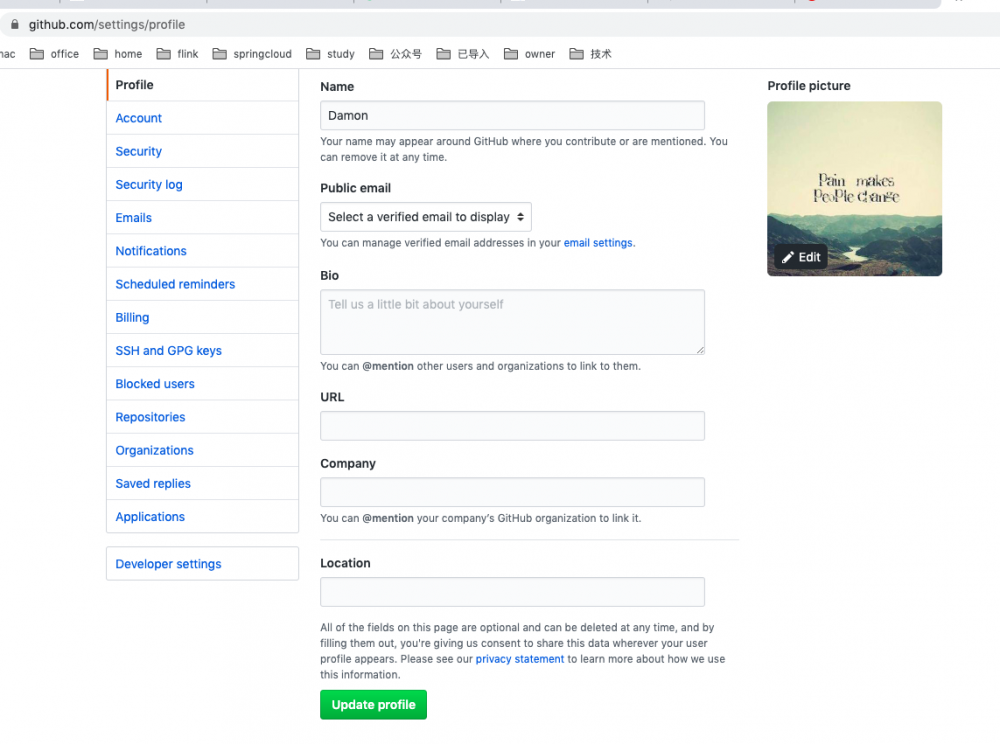The height and width of the screenshot is (744, 1000).
Task: Open the flink bookmarks folder
Action: pos(178,54)
